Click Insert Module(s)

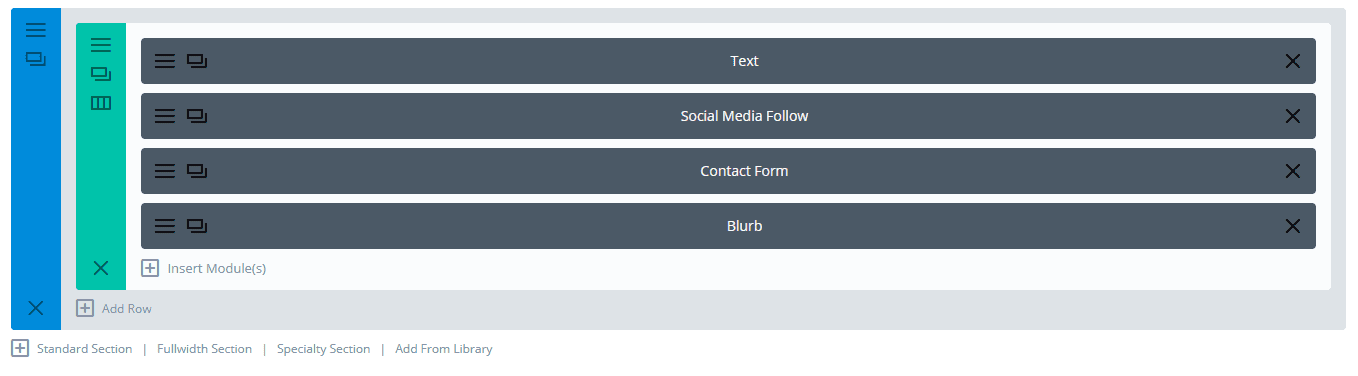click(x=204, y=268)
